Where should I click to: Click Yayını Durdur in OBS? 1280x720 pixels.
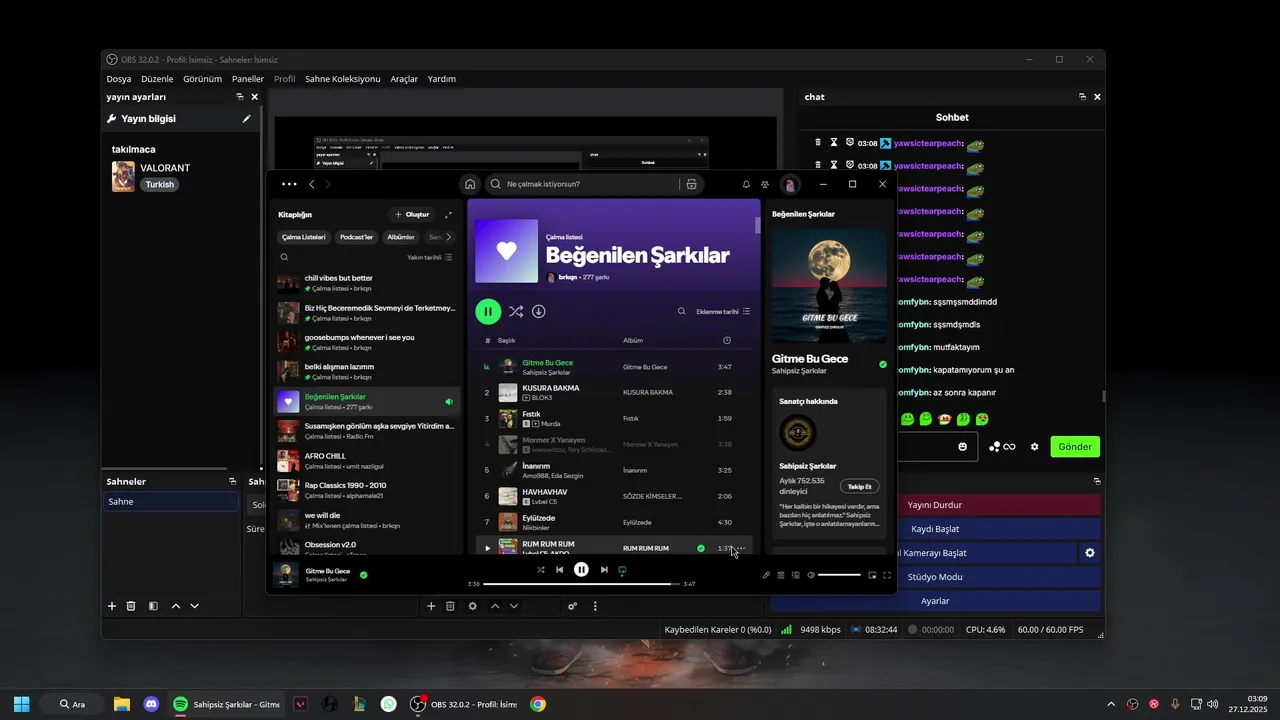click(x=934, y=505)
